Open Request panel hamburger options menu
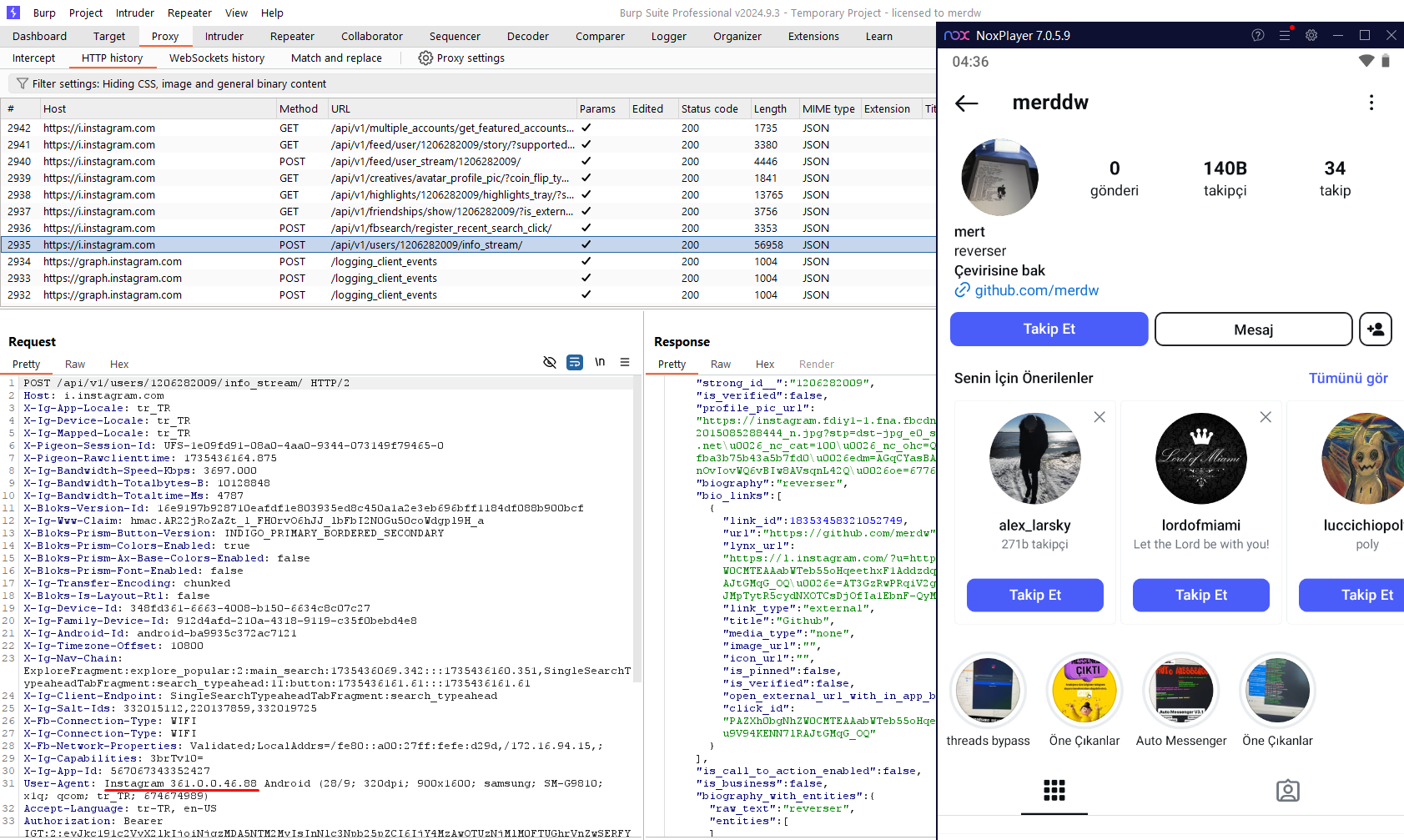The width and height of the screenshot is (1404, 840). [625, 362]
